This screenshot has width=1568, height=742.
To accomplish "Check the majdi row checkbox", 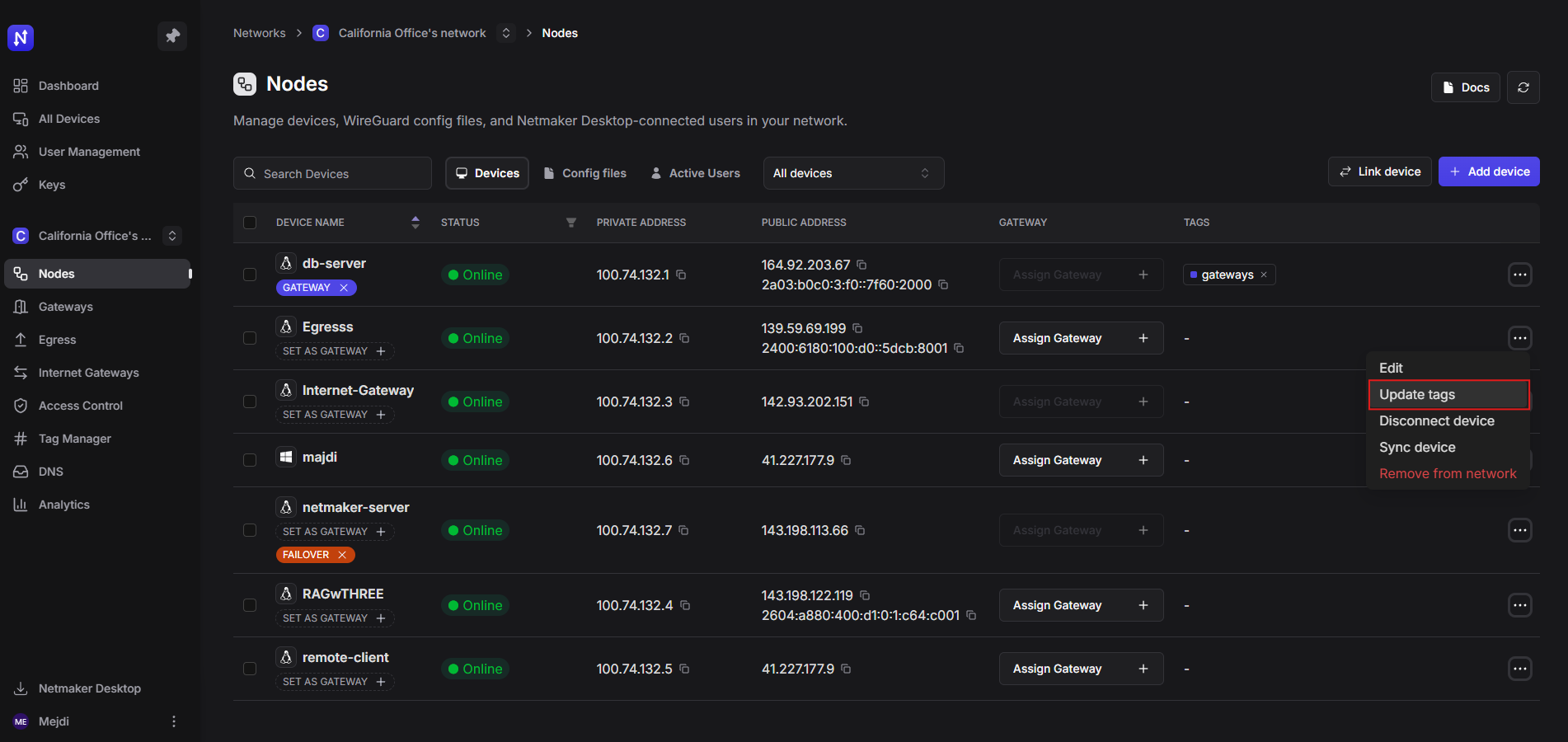I will 250,460.
